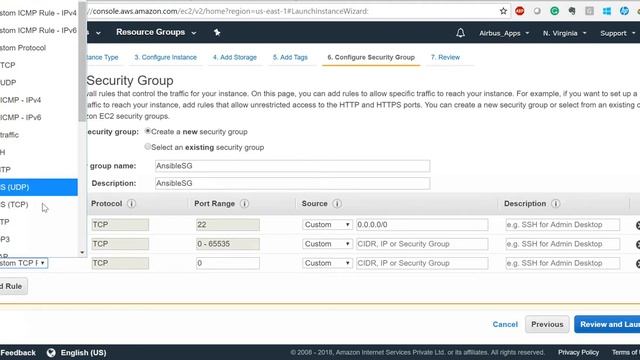Choose Custom ICMP Rule - IPv6 option

tap(39, 30)
